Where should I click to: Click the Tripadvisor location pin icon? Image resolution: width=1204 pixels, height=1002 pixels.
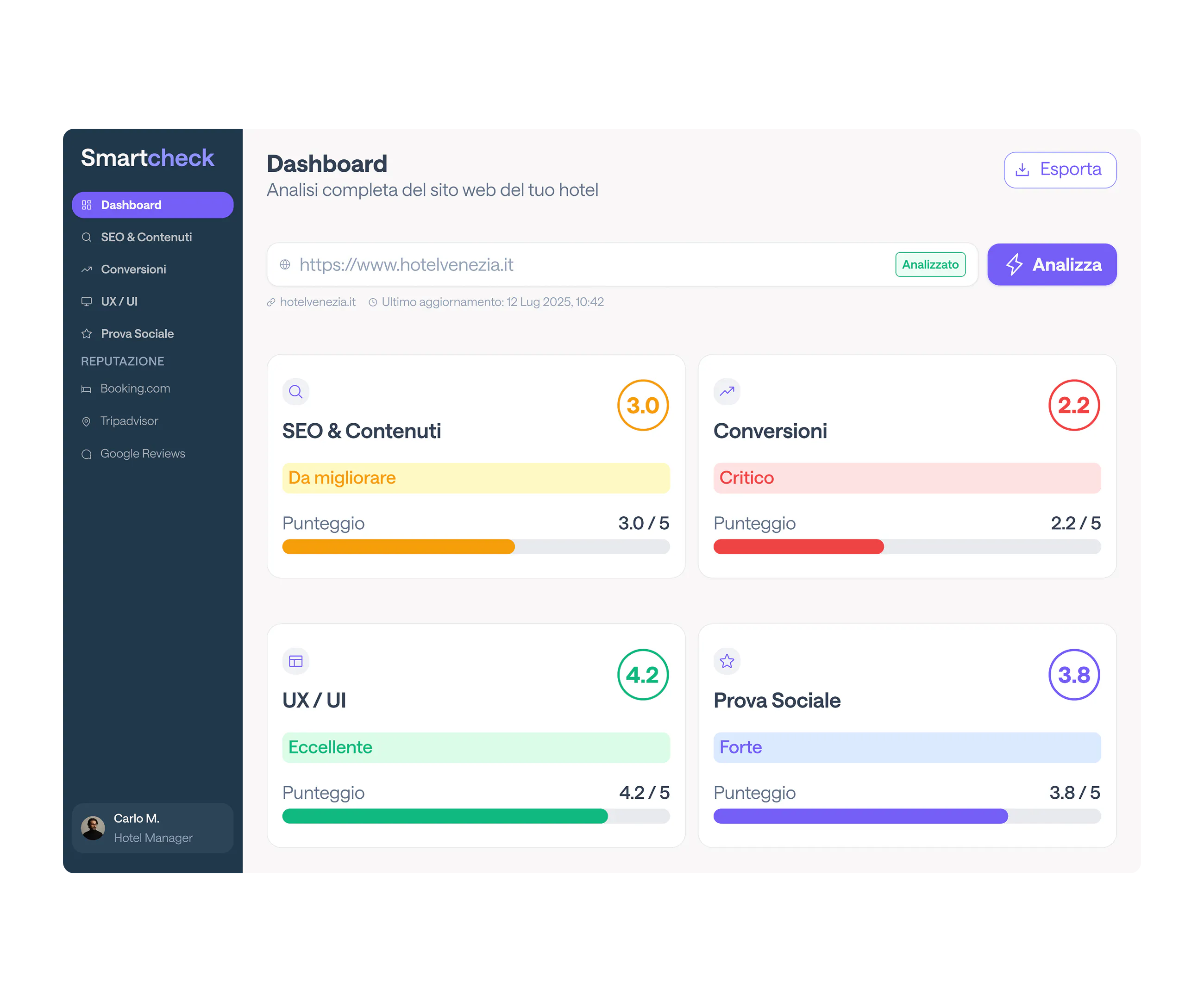click(86, 421)
